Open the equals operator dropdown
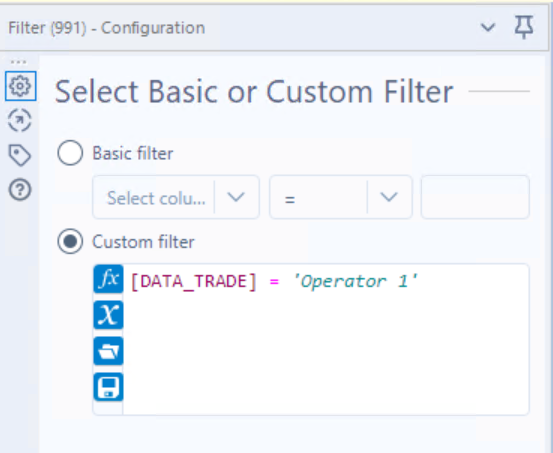This screenshot has width=553, height=453. (341, 197)
